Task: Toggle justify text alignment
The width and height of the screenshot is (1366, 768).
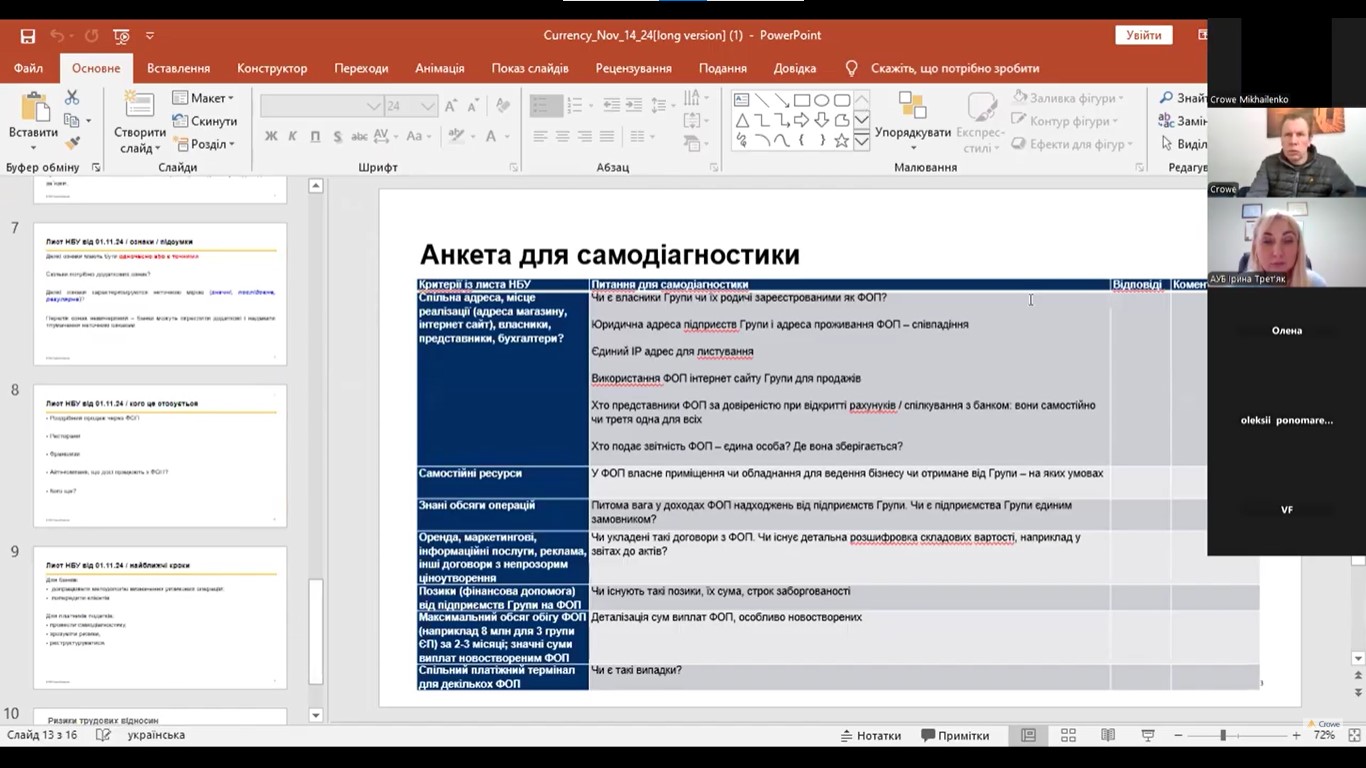Action: (x=606, y=136)
